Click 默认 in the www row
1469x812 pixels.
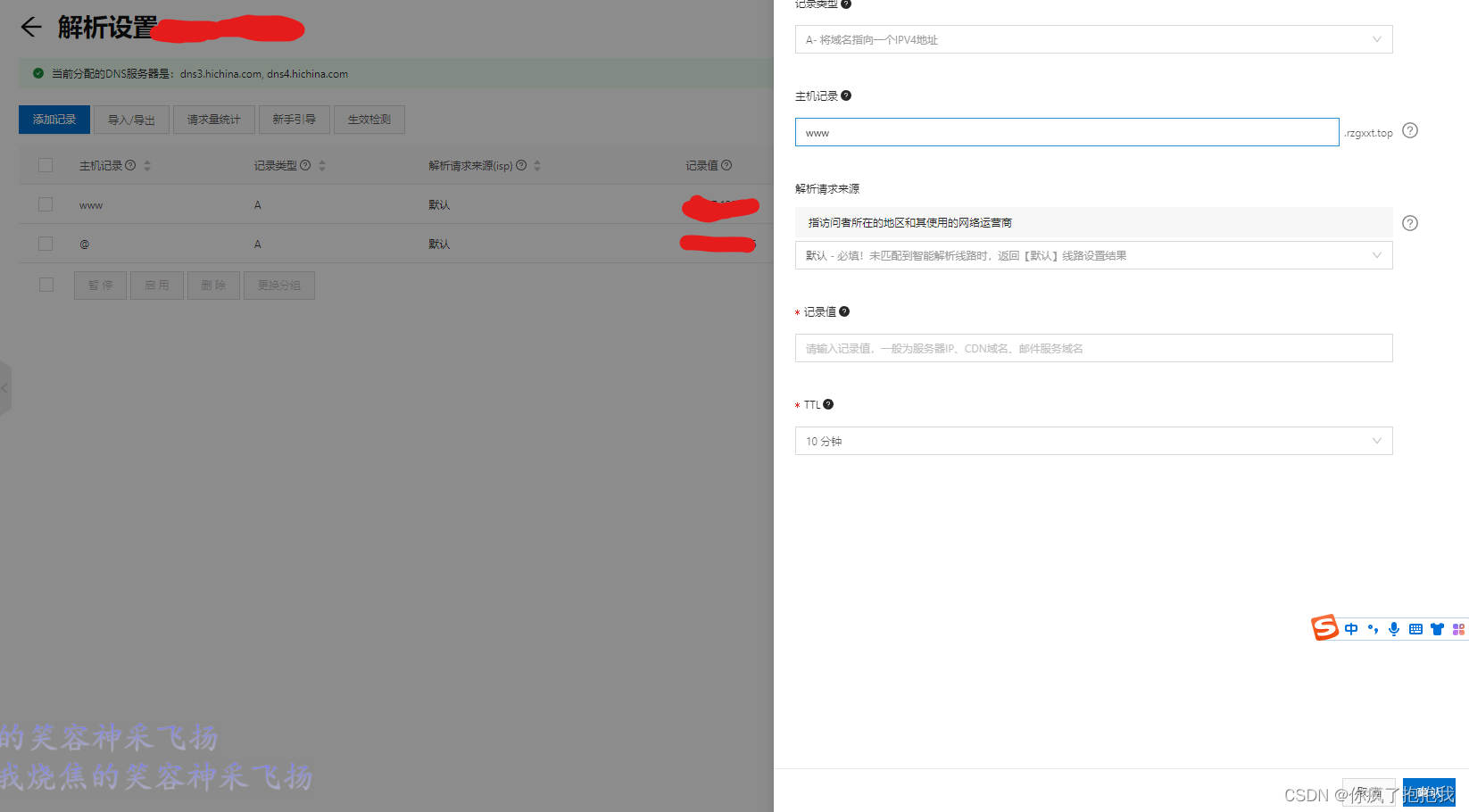439,205
